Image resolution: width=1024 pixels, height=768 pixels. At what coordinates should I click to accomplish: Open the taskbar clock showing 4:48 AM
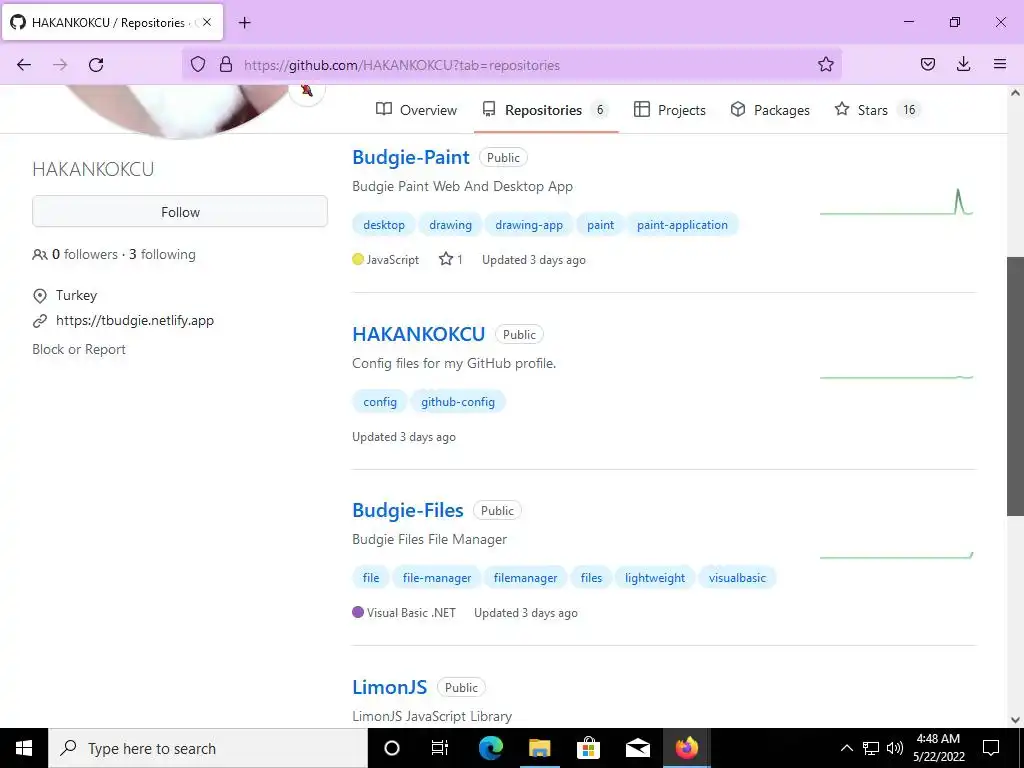point(938,748)
